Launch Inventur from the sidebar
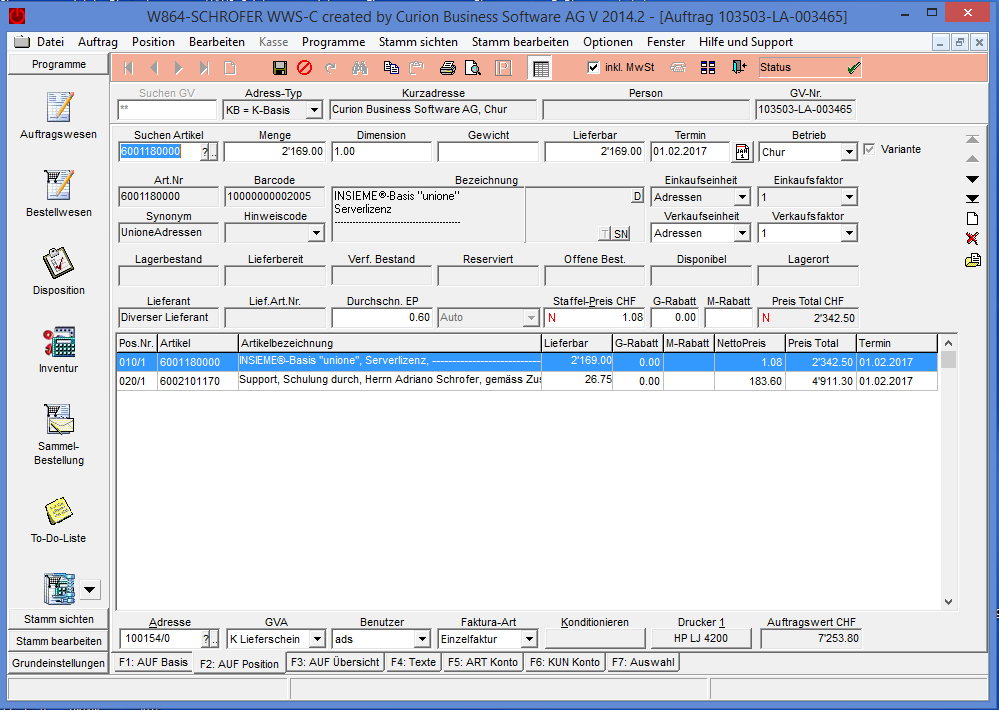Screen dimensions: 999x710 (59, 349)
